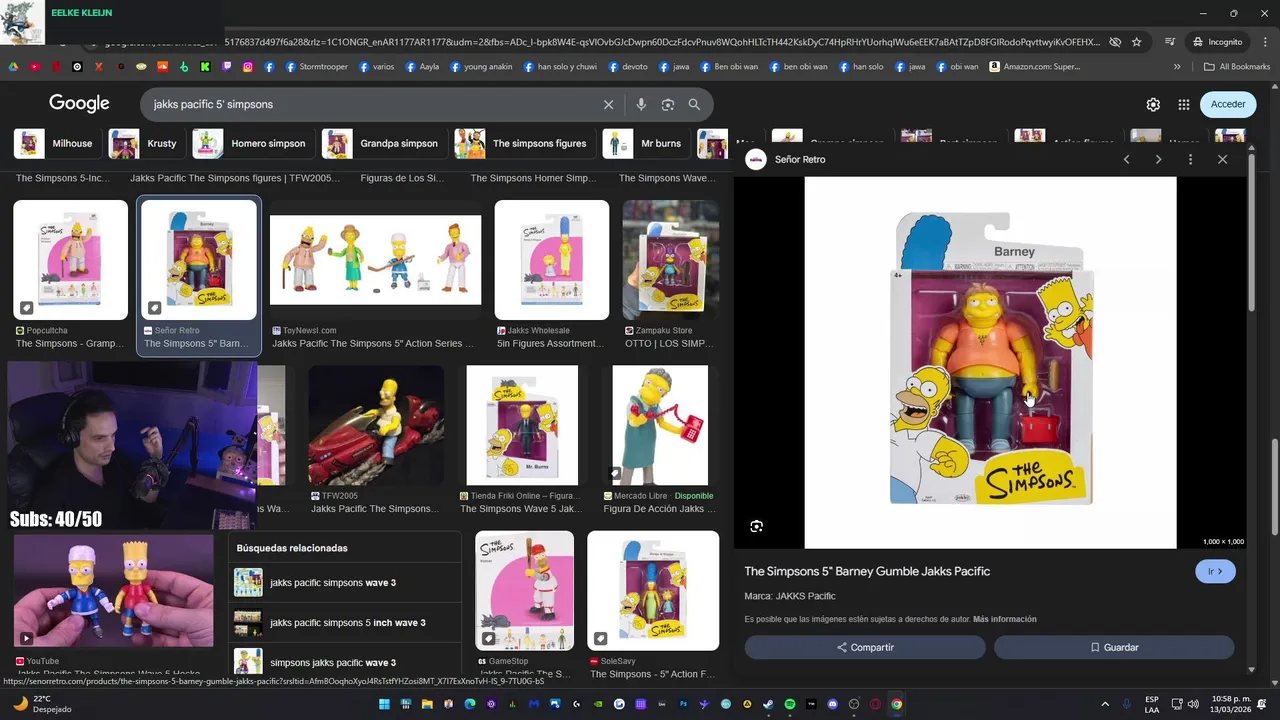This screenshot has height=720, width=1280.
Task: Open Google quick settings gear
Action: 1153,104
